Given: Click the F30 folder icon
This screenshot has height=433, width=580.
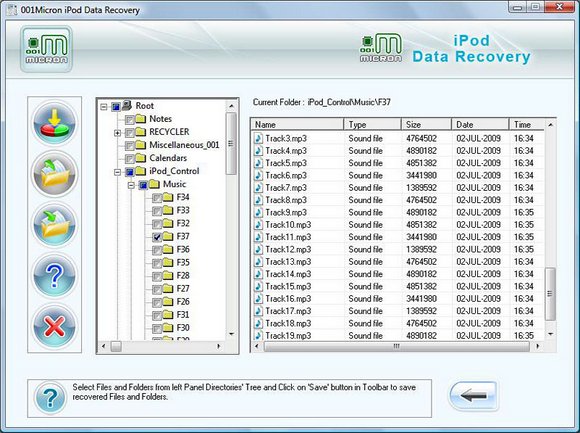Looking at the screenshot, I should pyautogui.click(x=168, y=328).
